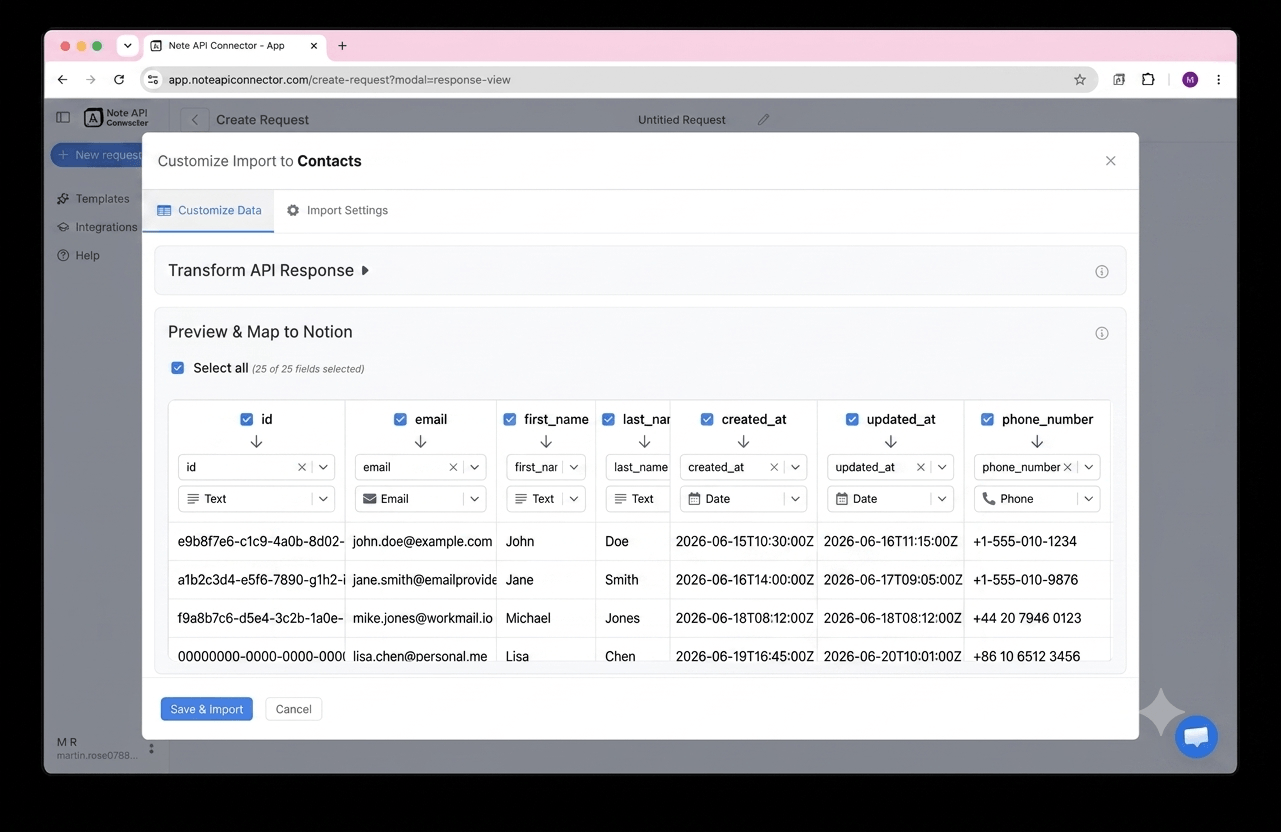The image size is (1281, 832).
Task: View site information icon in address bar
Action: pos(153,80)
